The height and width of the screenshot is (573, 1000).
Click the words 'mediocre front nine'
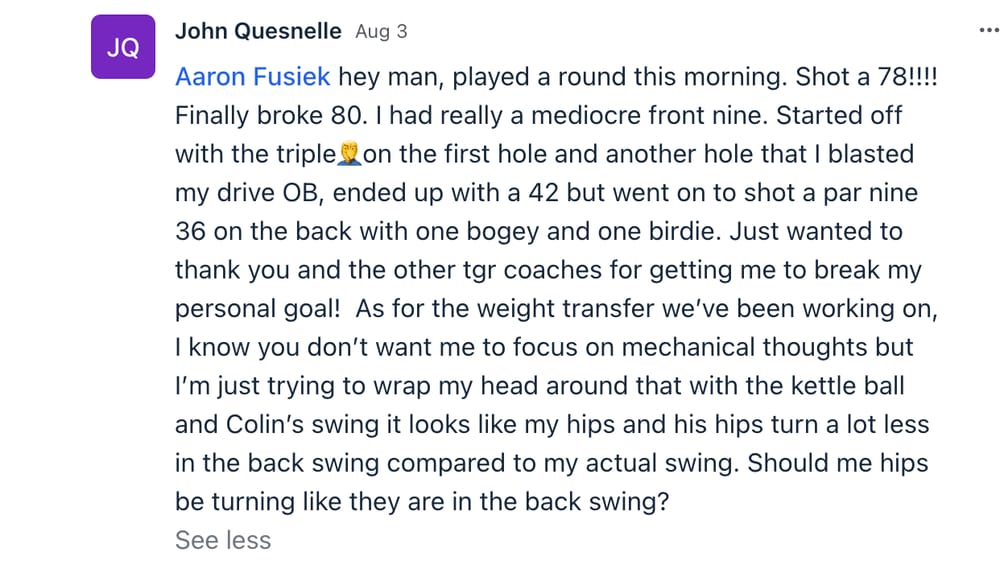649,115
